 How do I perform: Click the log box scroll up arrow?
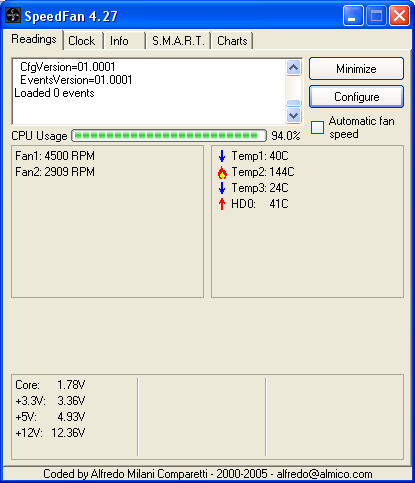coord(294,68)
